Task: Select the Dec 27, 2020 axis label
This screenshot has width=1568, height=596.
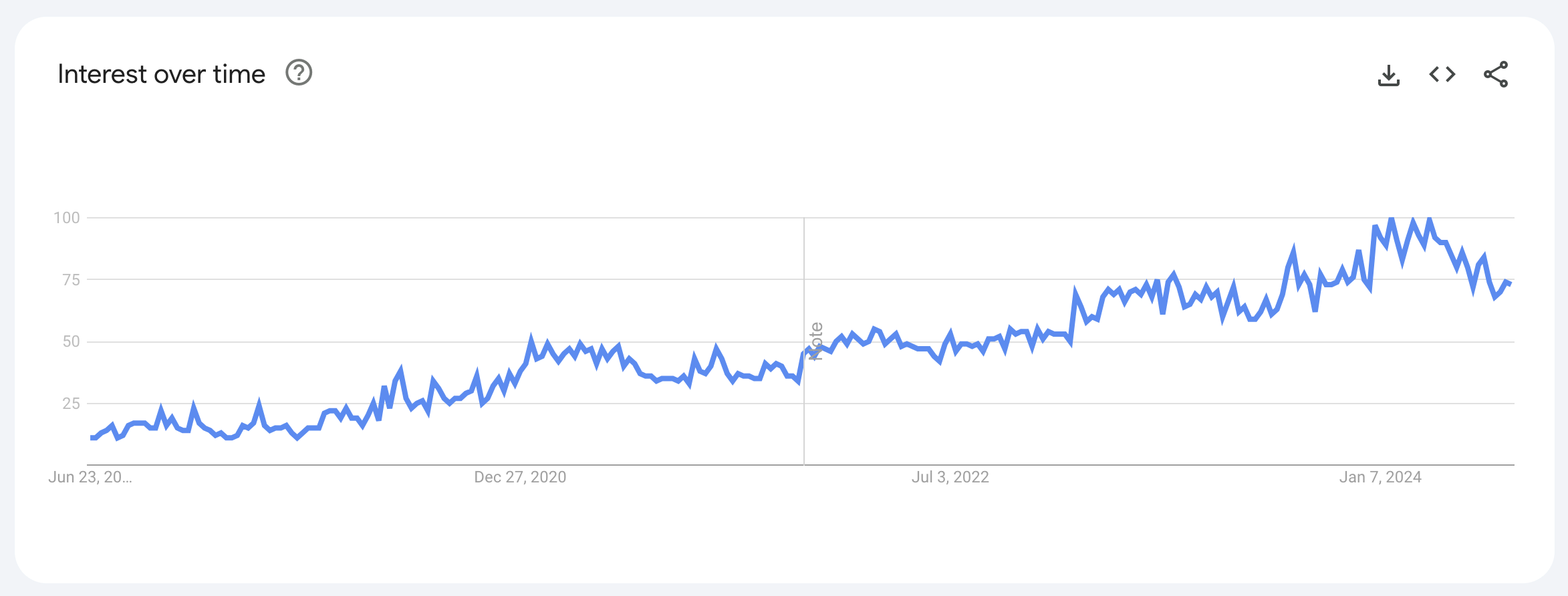Action: [x=520, y=477]
